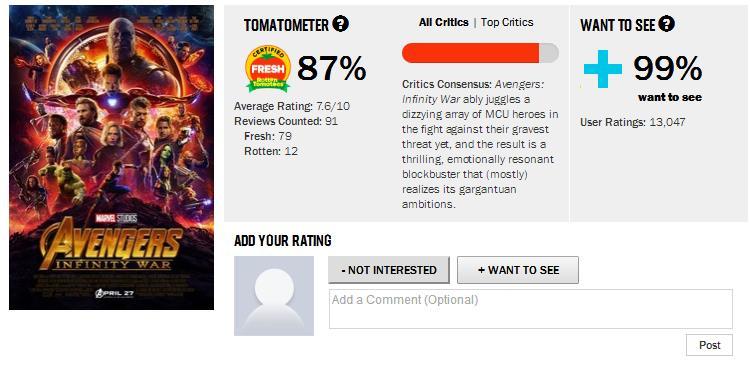Viewport: 750px width, 377px height.
Task: Click the Want to See help icon
Action: [x=666, y=23]
